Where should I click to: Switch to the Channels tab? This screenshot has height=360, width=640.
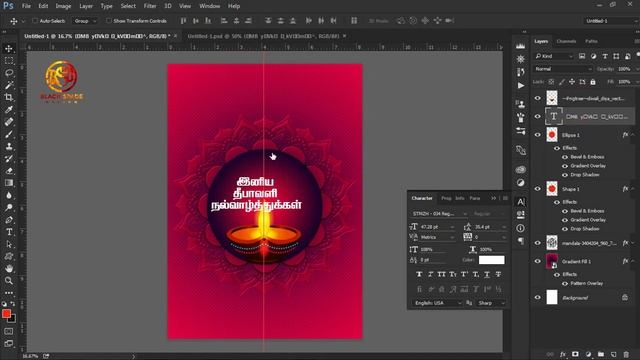(x=566, y=41)
